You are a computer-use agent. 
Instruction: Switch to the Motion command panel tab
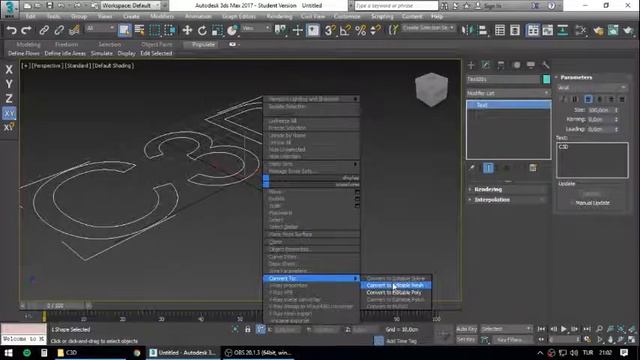516,65
